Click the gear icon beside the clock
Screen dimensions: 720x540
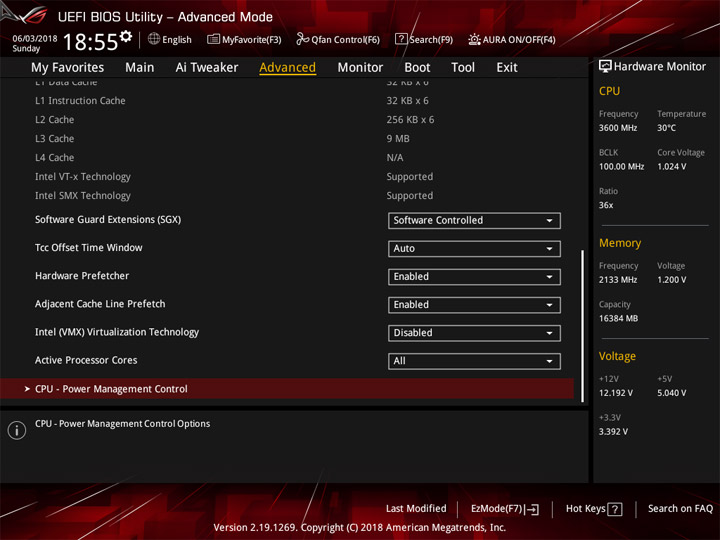[126, 36]
